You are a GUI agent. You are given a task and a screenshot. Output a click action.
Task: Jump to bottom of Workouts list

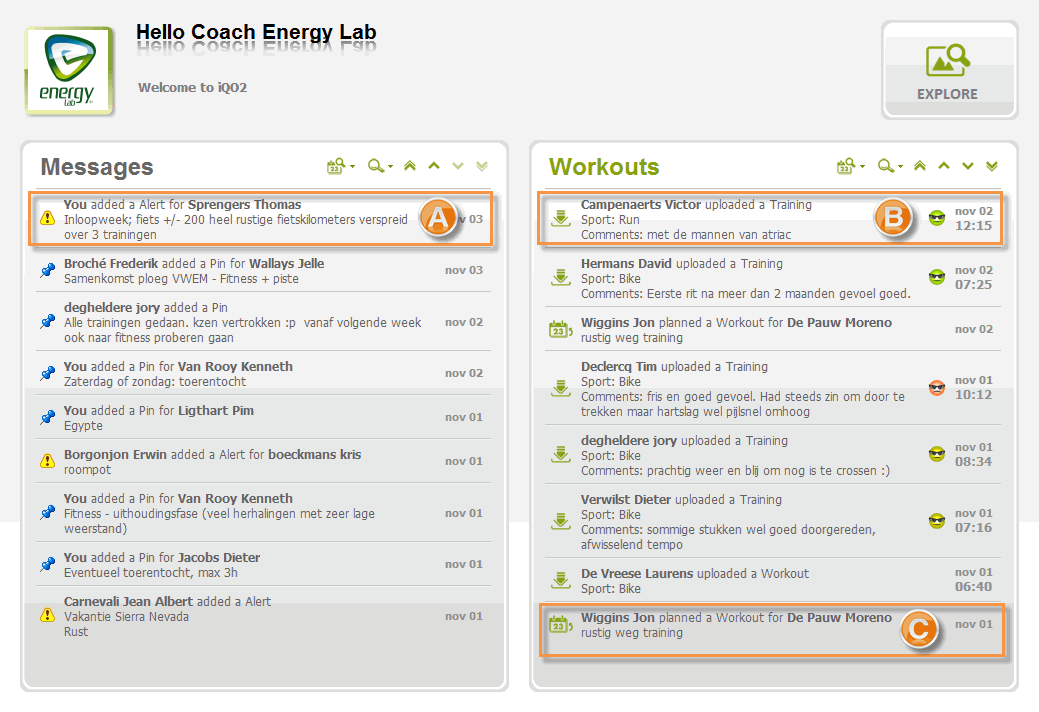point(992,166)
